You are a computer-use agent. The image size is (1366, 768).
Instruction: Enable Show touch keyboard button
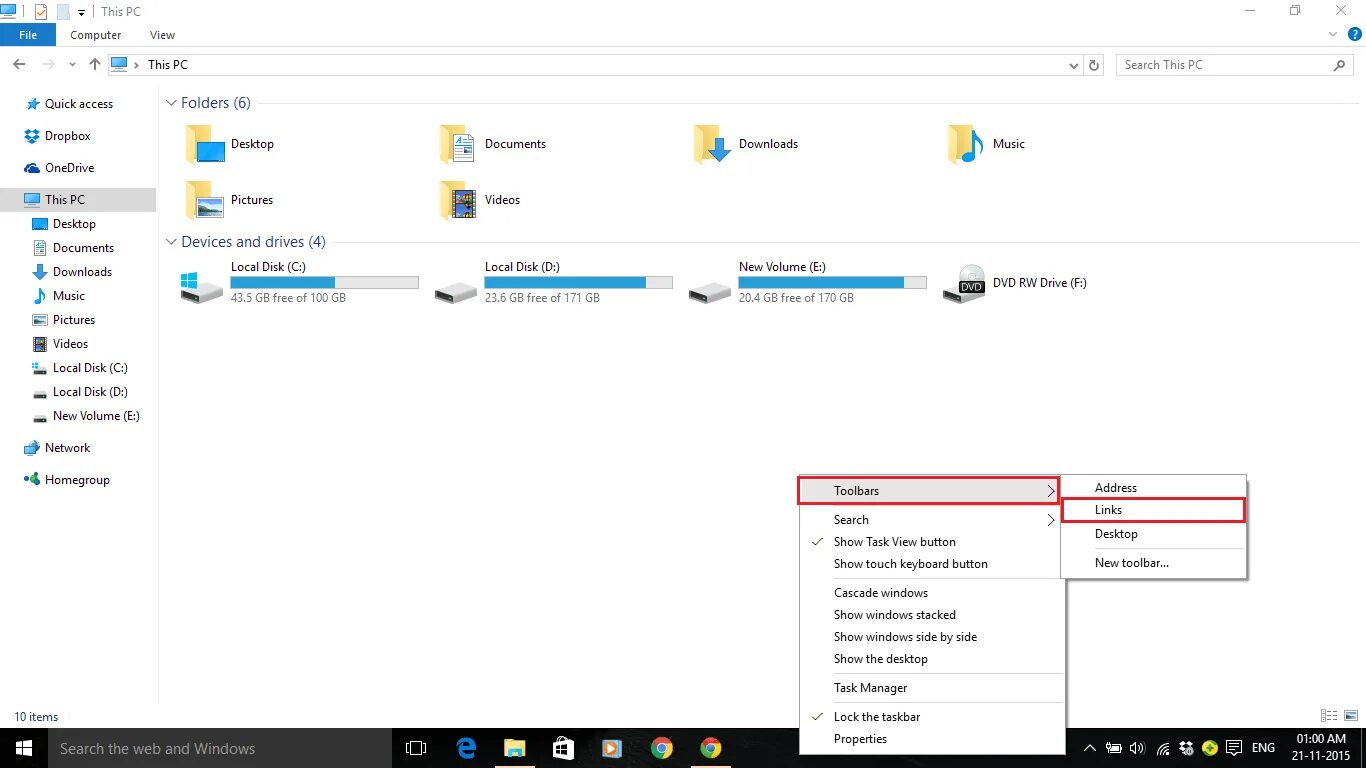coord(910,563)
